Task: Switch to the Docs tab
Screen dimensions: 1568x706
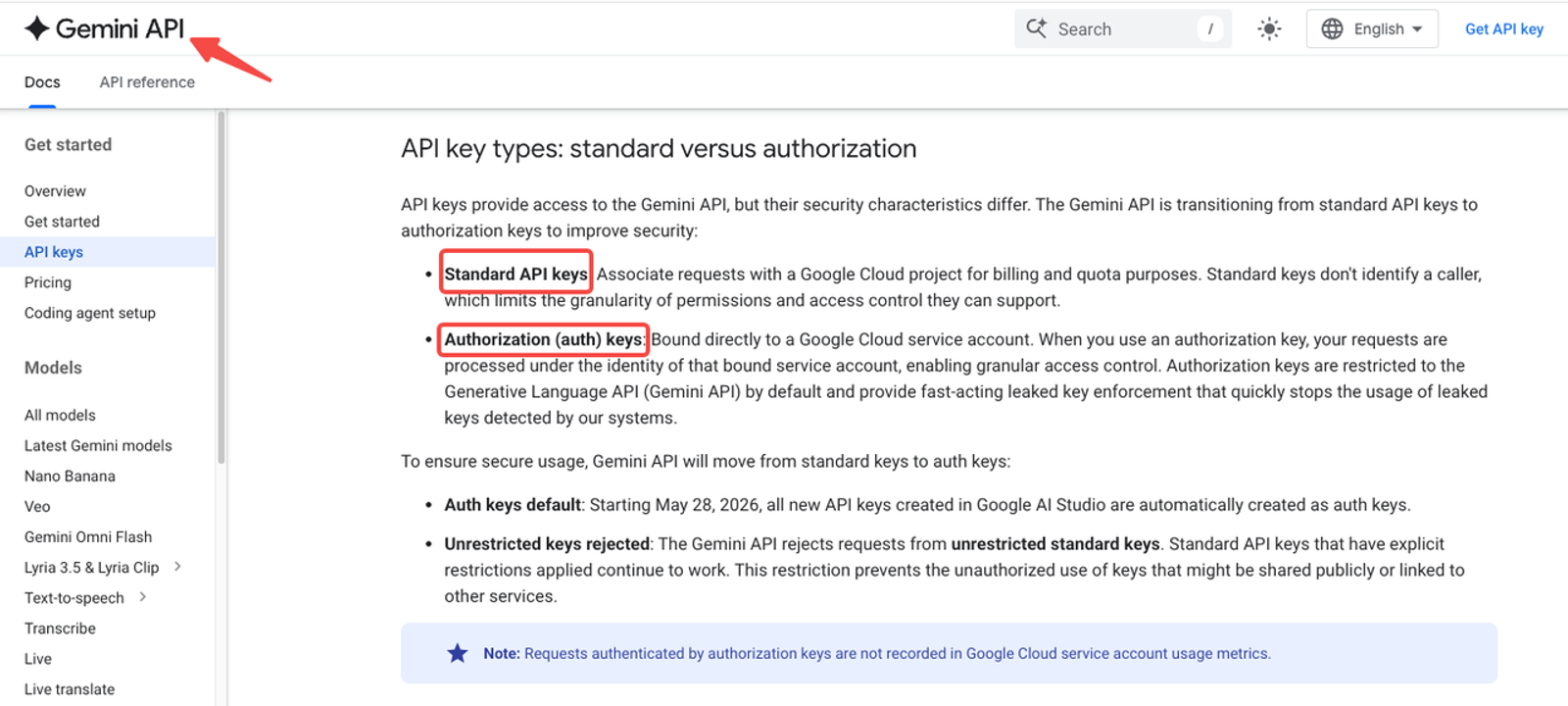Action: click(42, 82)
